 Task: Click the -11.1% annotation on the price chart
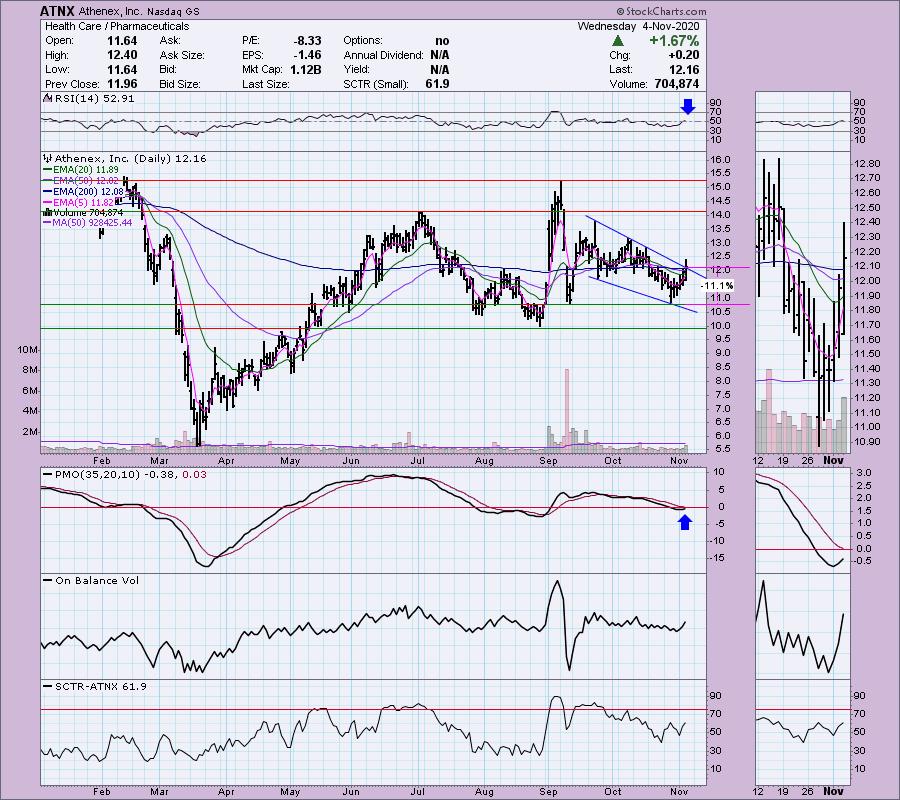(x=717, y=286)
